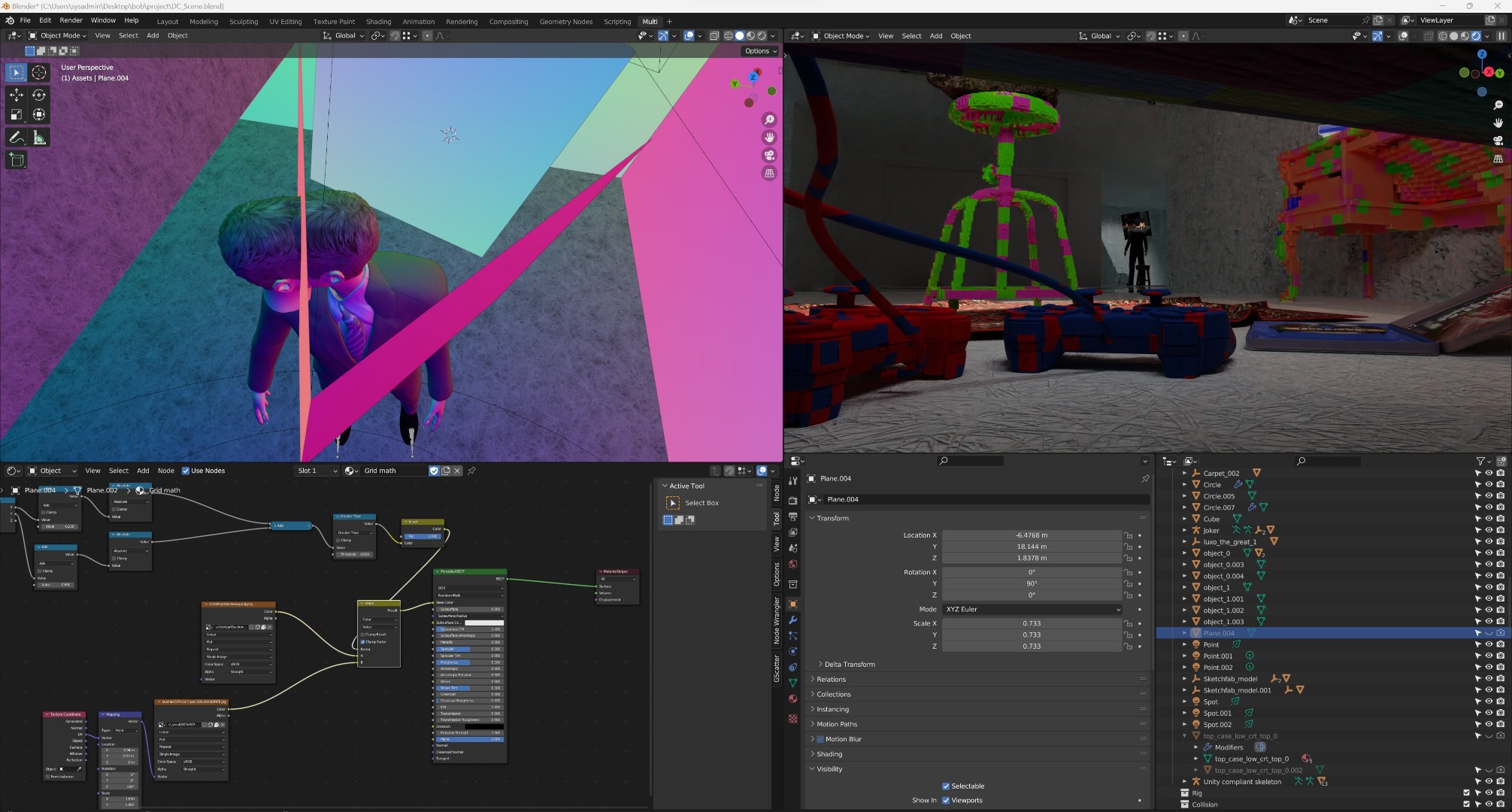Select the Scale tool in left viewport
This screenshot has width=1512, height=812.
pos(16,114)
